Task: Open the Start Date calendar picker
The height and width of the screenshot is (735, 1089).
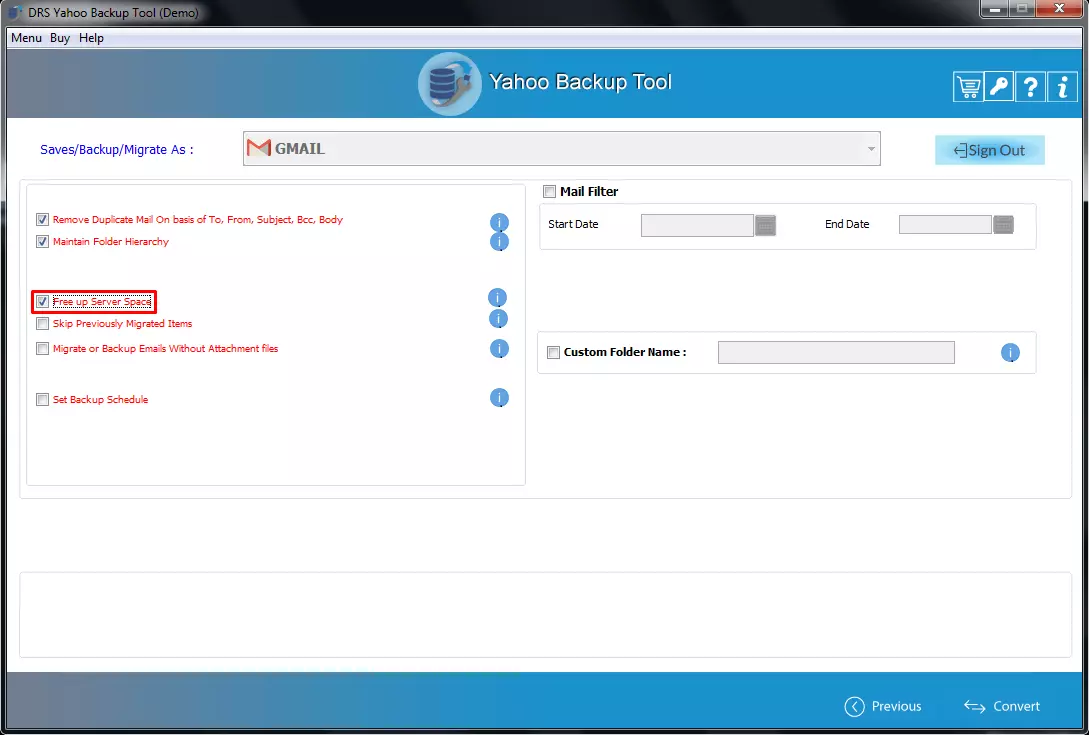Action: point(765,225)
